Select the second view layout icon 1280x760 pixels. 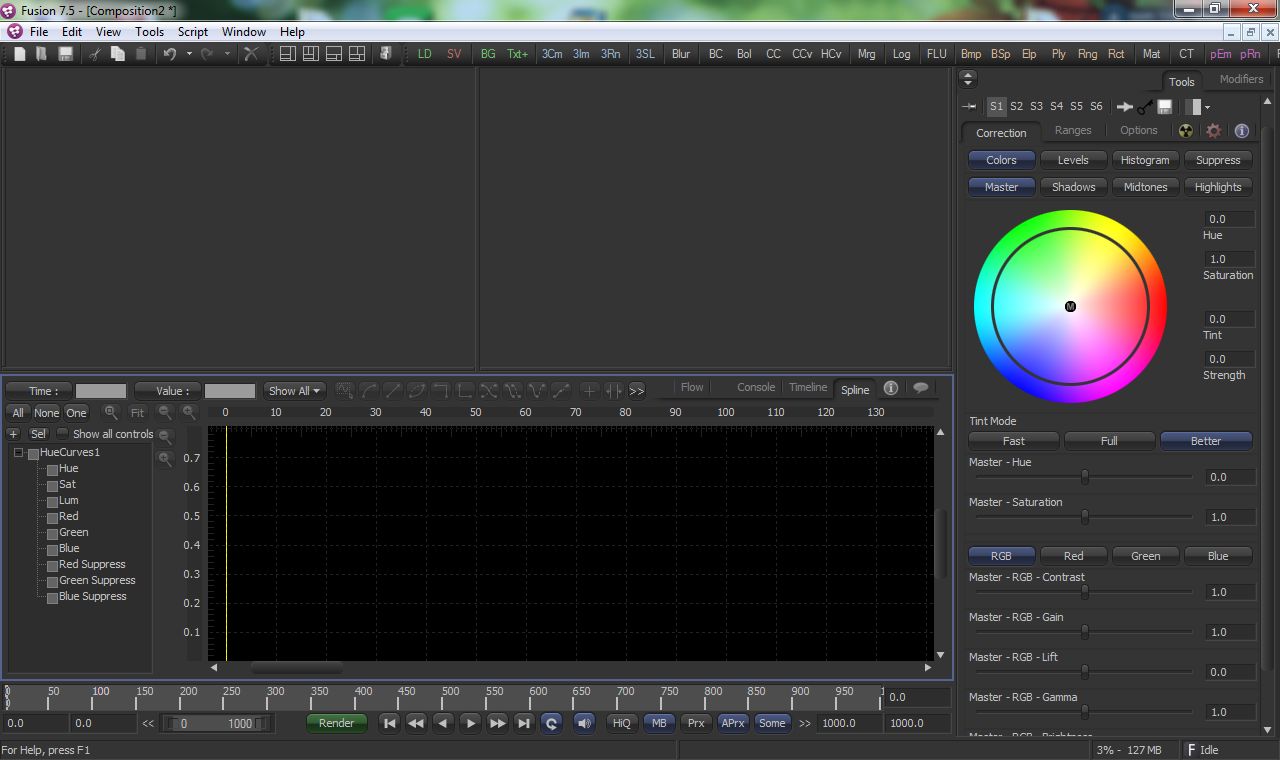[310, 54]
